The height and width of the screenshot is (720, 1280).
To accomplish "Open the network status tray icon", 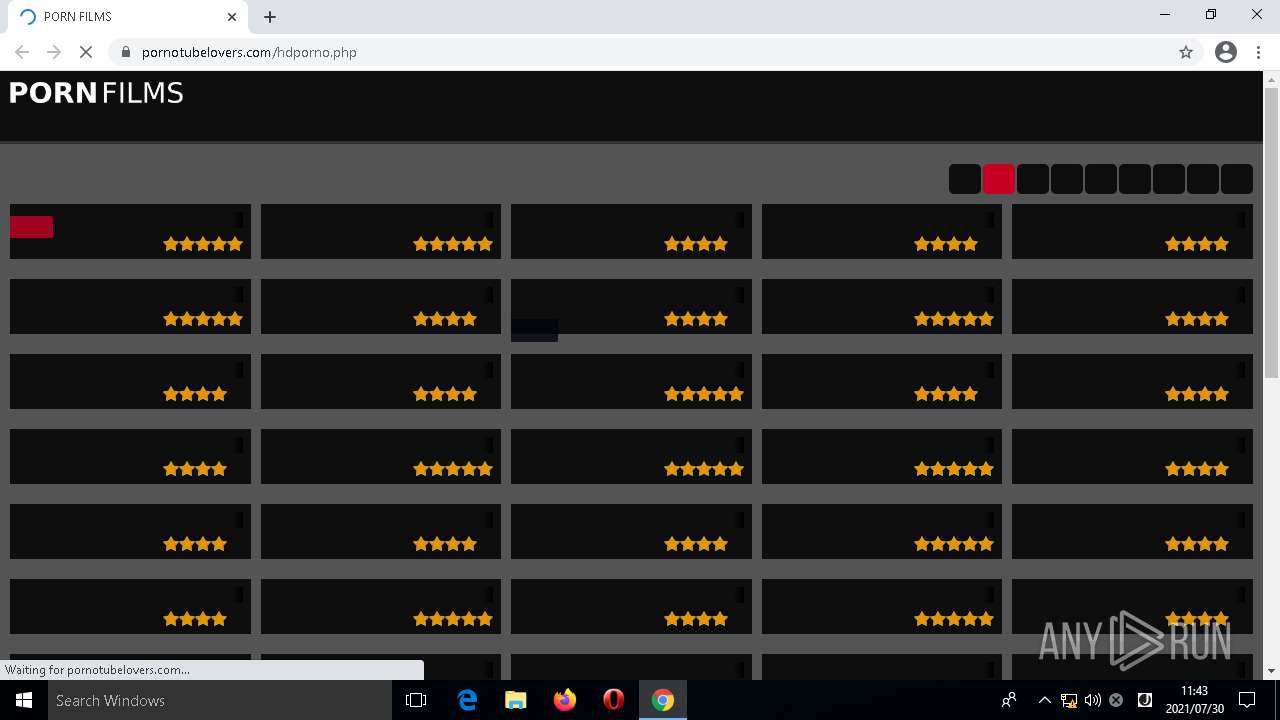I will tap(1069, 700).
